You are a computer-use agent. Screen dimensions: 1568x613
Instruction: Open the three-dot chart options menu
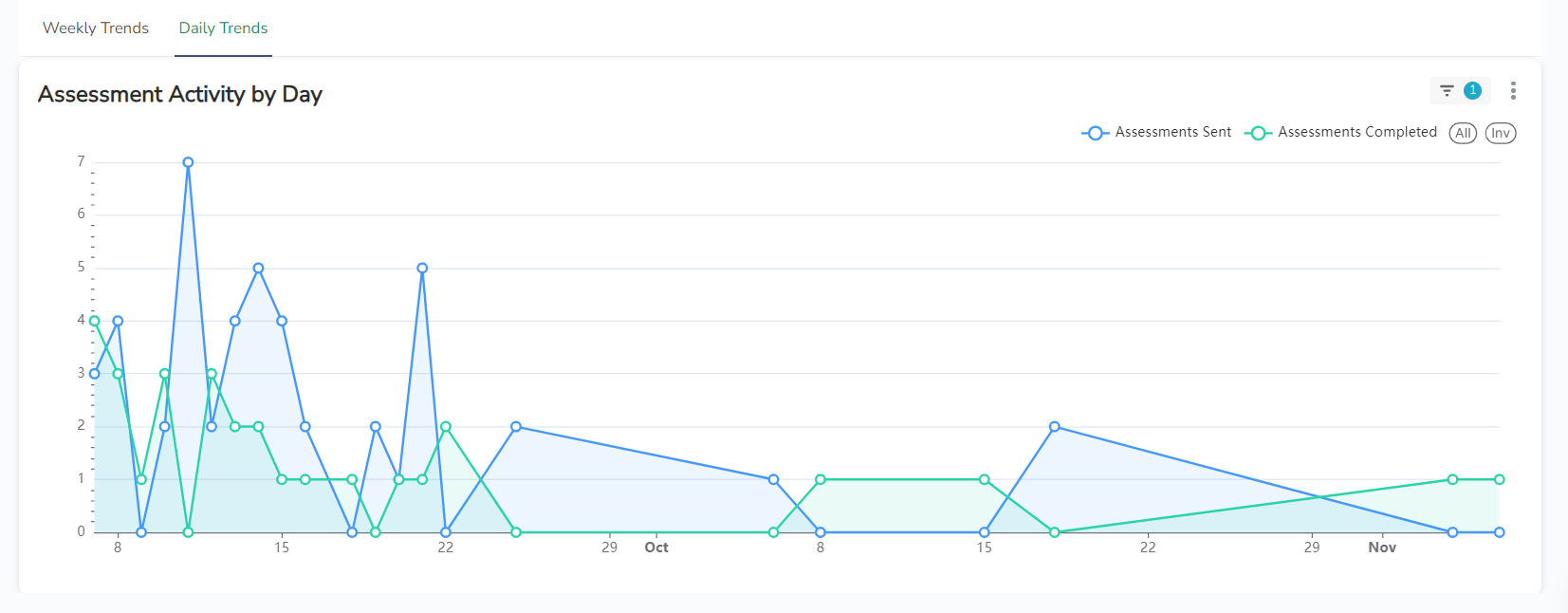[x=1513, y=91]
